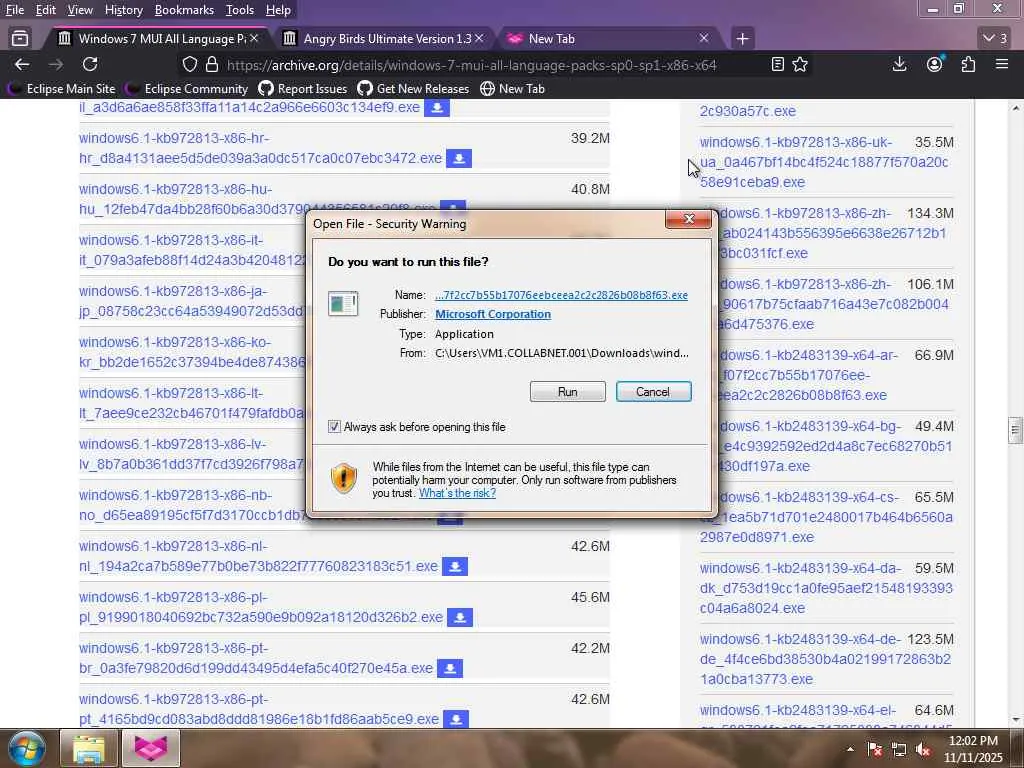The width and height of the screenshot is (1024, 768).
Task: Open the Firefox View icon
Action: (x=20, y=39)
